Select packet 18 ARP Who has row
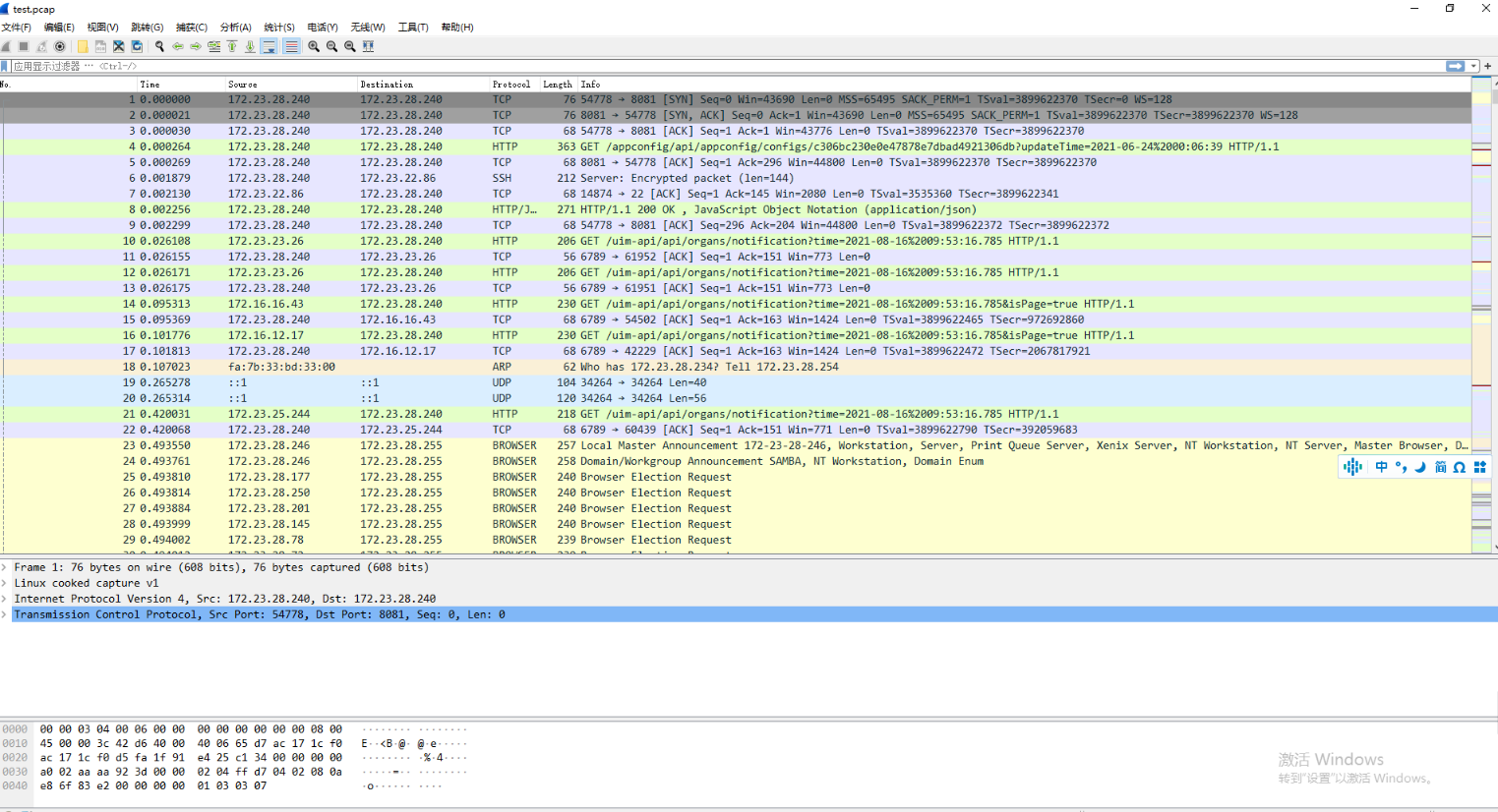Image resolution: width=1498 pixels, height=812 pixels. tap(736, 367)
